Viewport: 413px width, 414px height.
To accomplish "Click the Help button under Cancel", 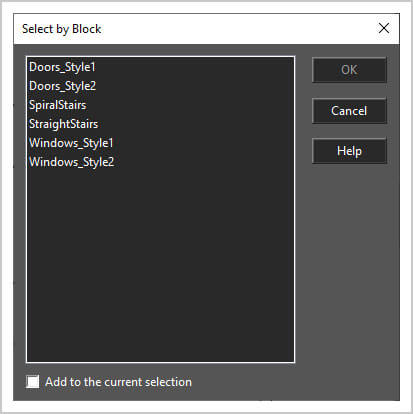I will point(349,151).
